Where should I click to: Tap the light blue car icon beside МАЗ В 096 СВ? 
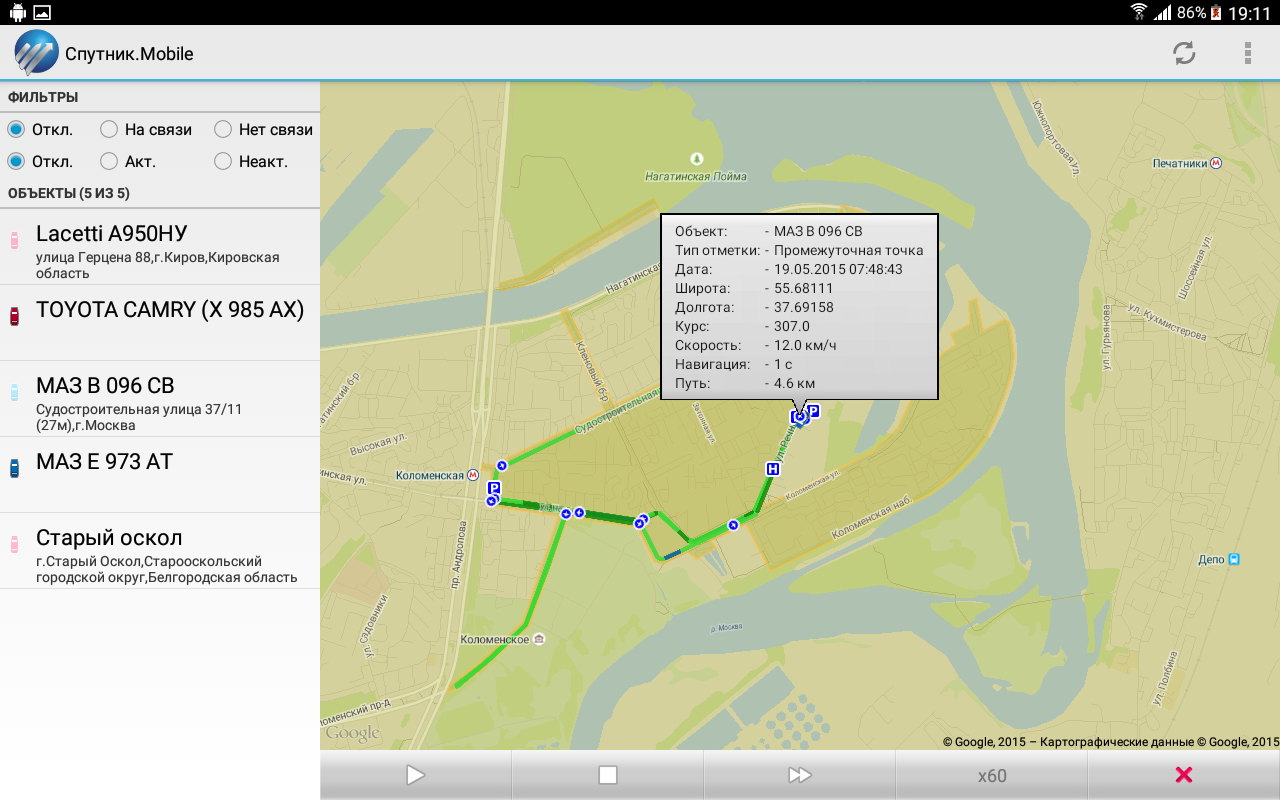pos(14,392)
